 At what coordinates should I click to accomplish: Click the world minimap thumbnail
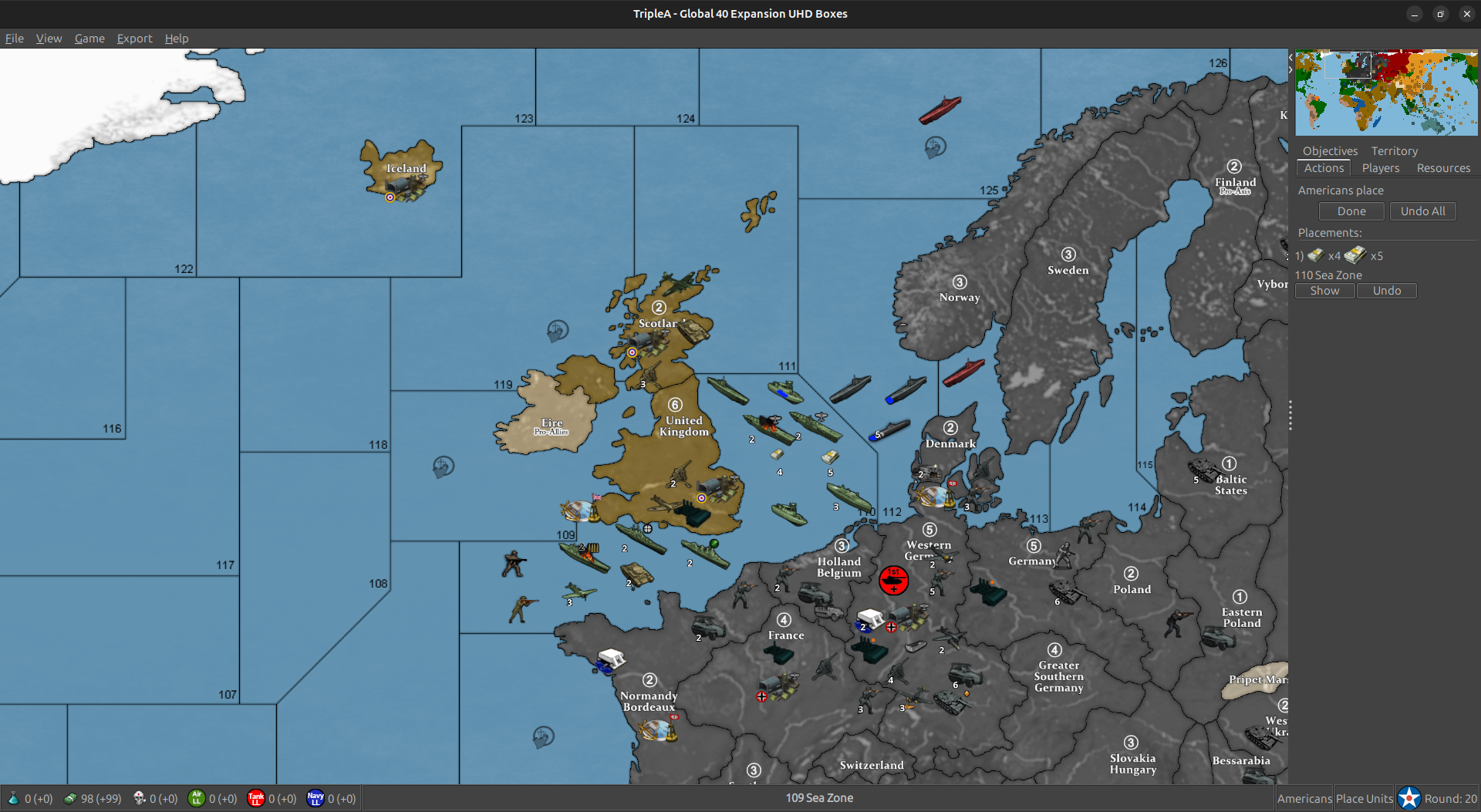tap(1386, 93)
